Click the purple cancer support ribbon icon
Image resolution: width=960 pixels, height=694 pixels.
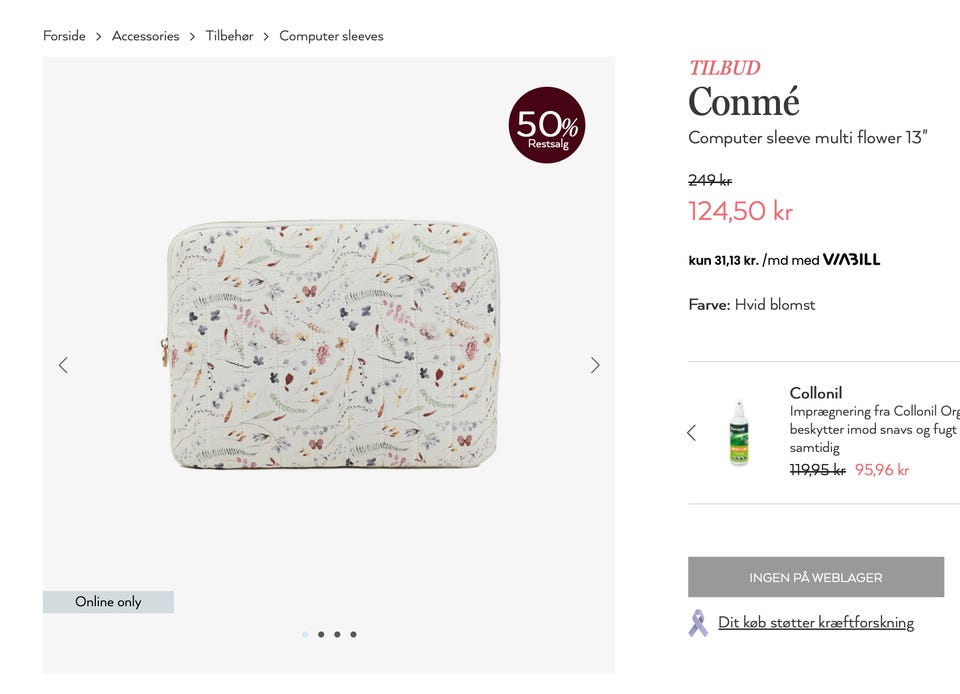pos(698,623)
